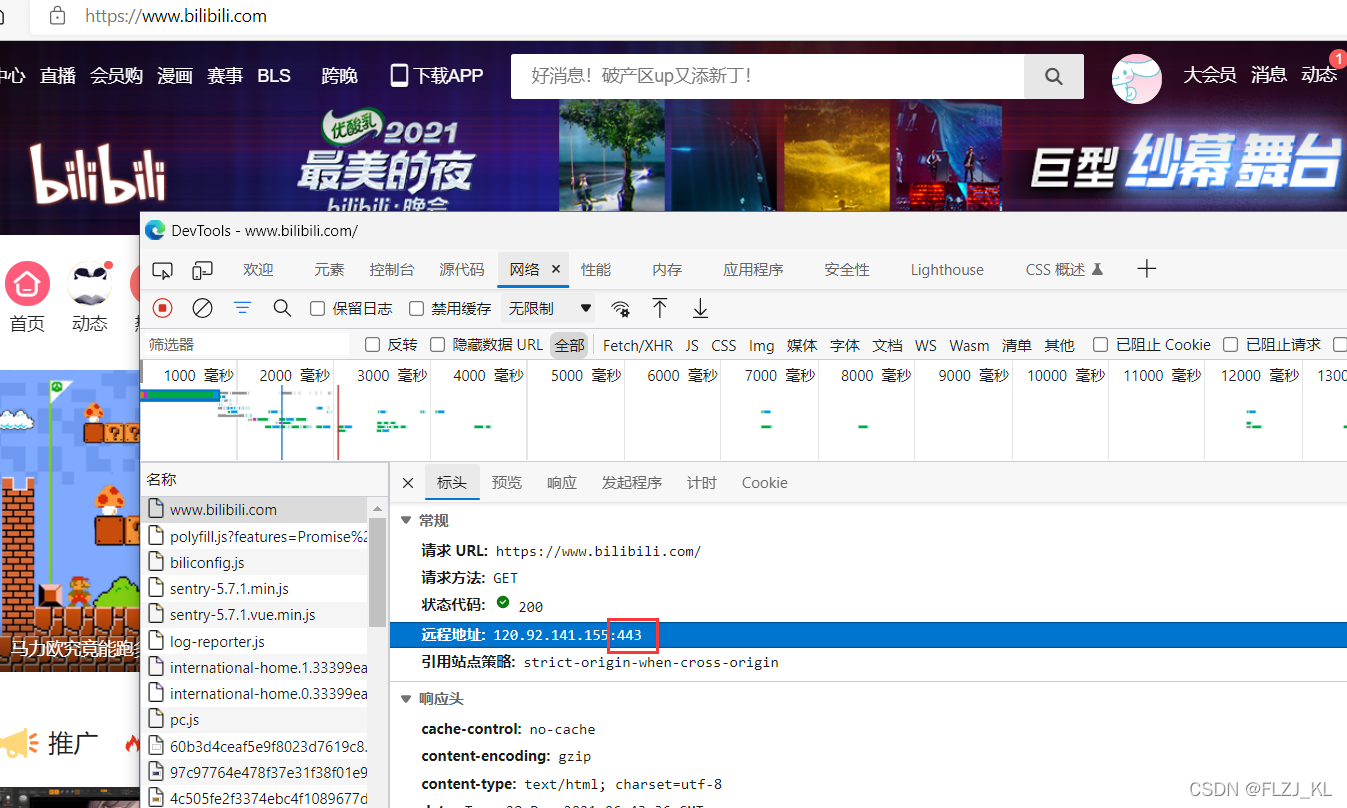
Task: Click the 消息 link in bilibili header
Action: pos(1269,75)
